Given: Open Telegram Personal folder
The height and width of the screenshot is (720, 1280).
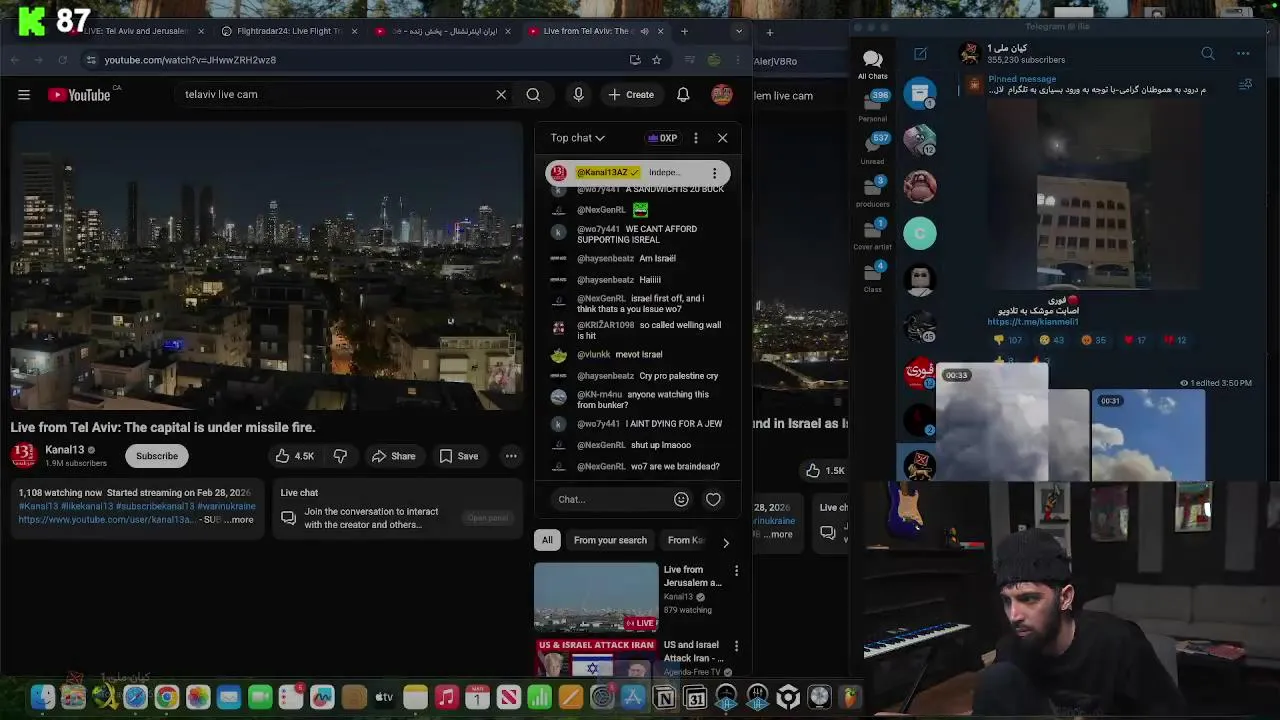Looking at the screenshot, I should tap(872, 106).
